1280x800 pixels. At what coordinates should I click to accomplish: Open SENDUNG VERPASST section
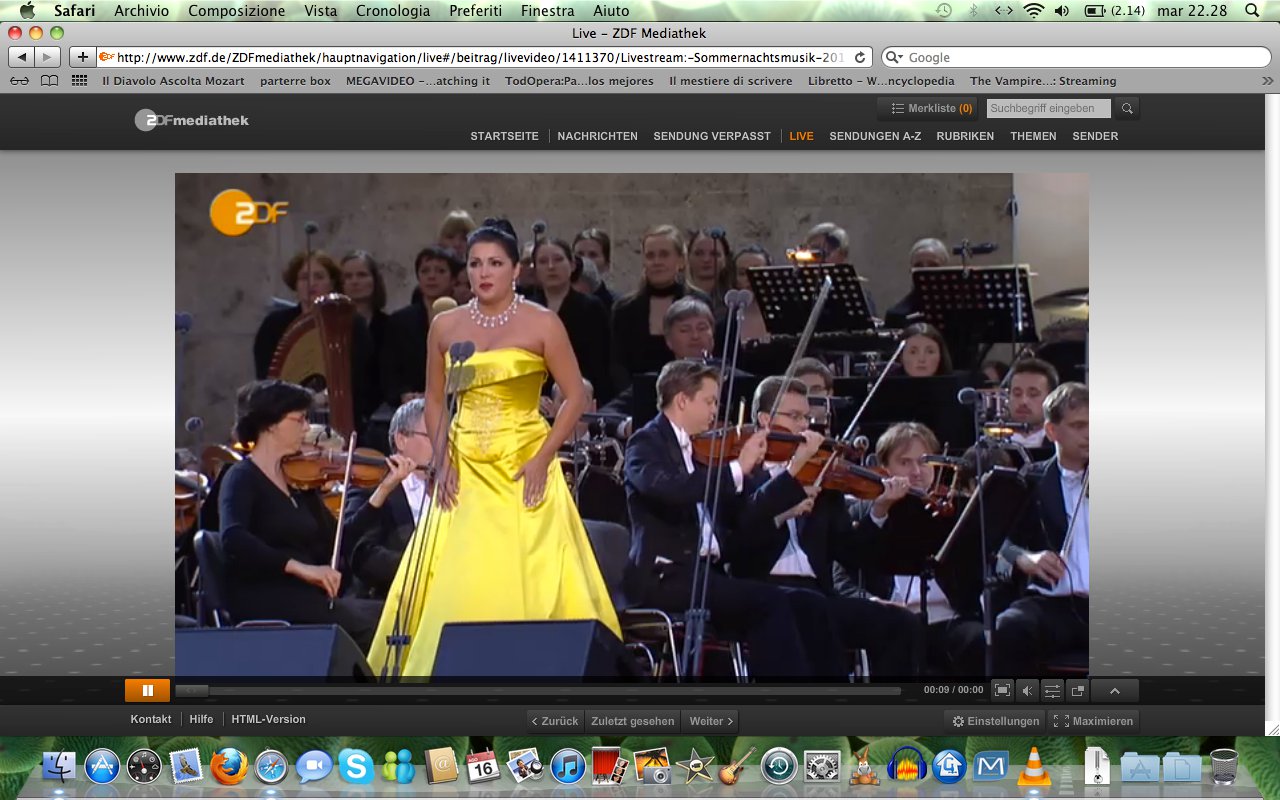712,136
